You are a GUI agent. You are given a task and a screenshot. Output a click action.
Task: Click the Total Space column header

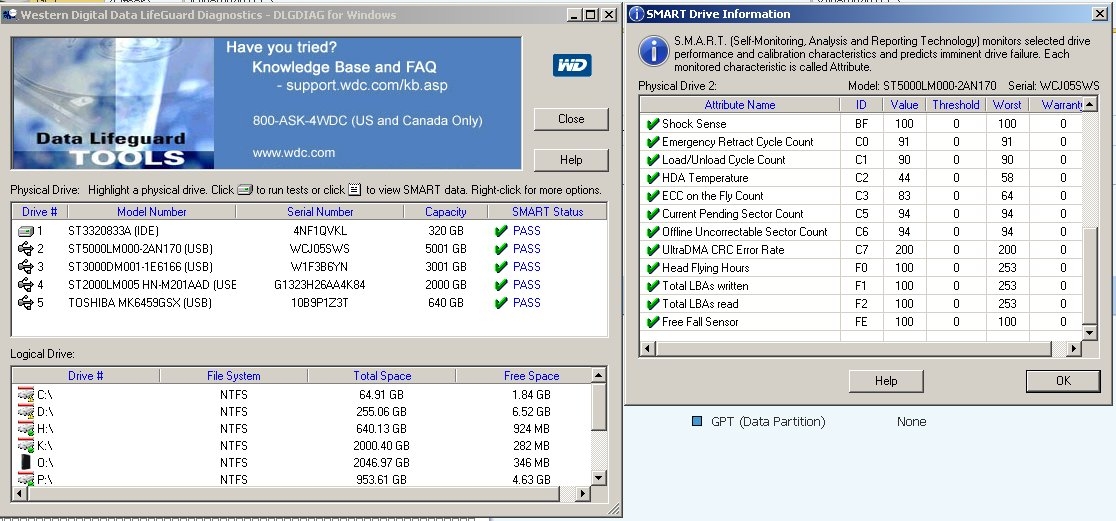pos(382,376)
